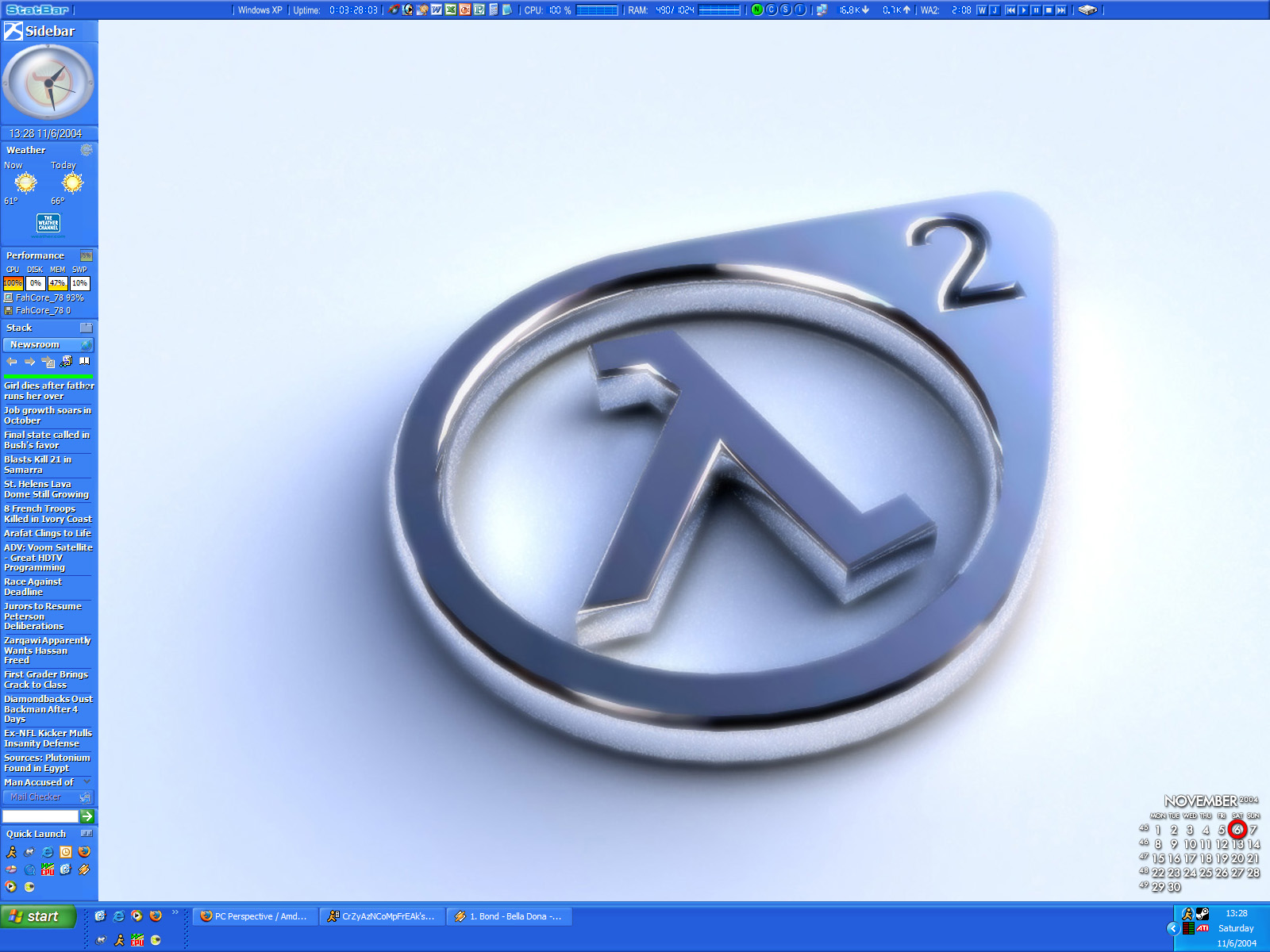Viewport: 1270px width, 952px height.
Task: Click the RAM usage meter bar in StatBar
Action: coord(719,10)
